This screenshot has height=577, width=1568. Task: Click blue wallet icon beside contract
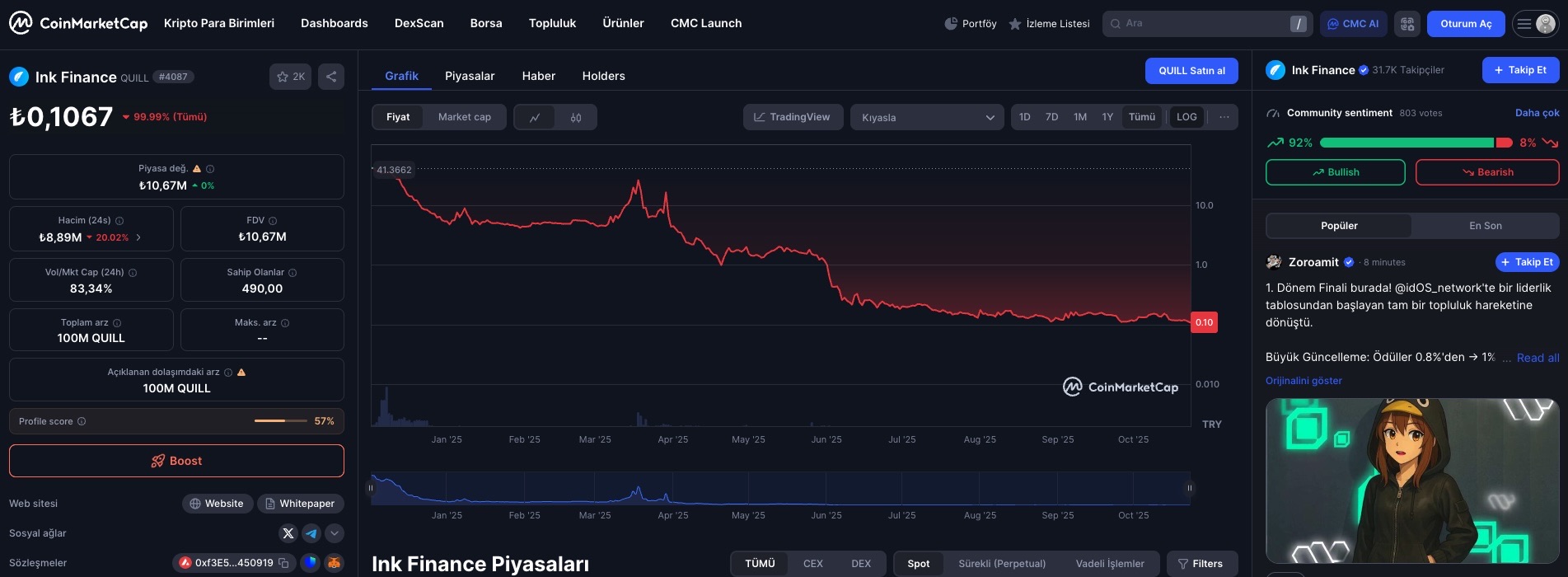(310, 563)
